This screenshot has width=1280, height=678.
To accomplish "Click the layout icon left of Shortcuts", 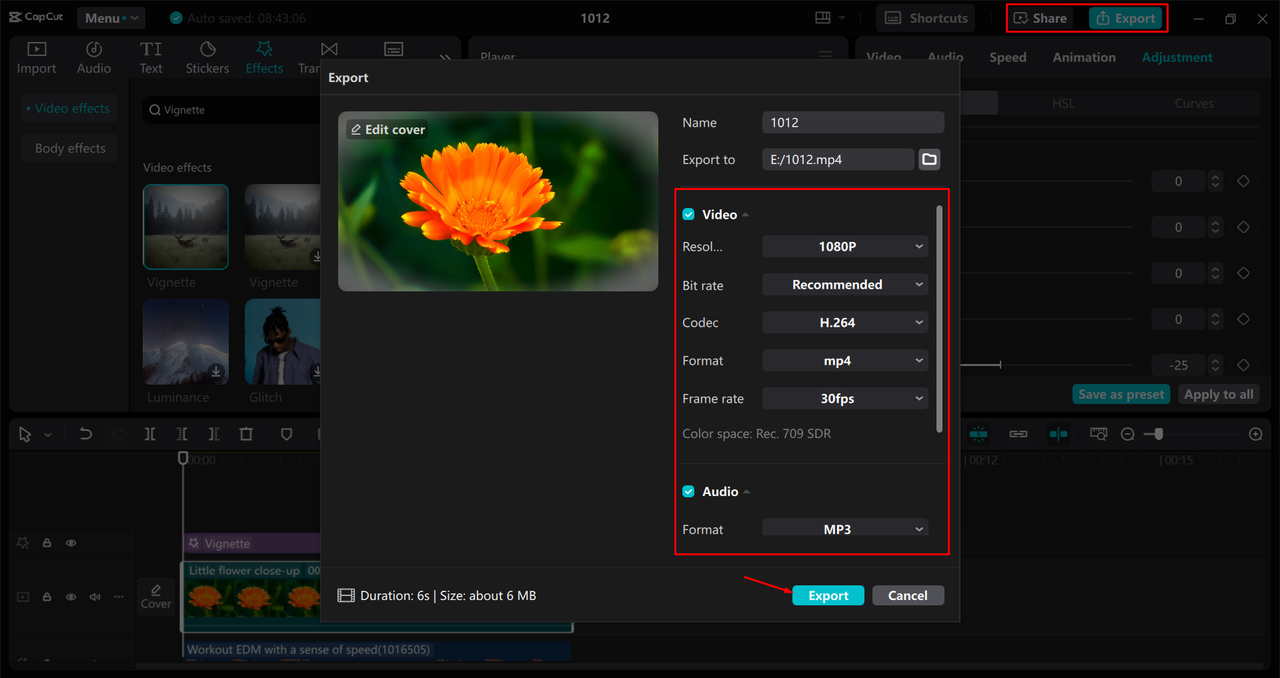I will tap(823, 18).
